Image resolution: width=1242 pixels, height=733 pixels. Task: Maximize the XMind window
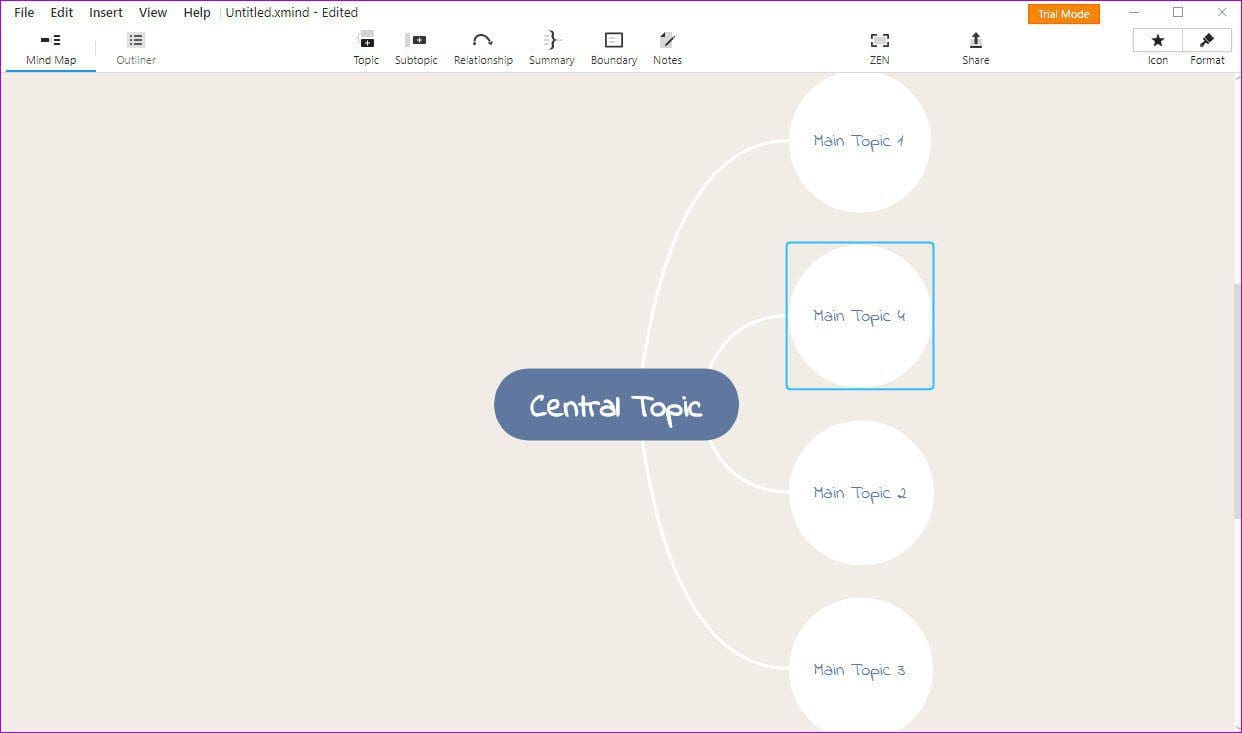click(x=1178, y=13)
